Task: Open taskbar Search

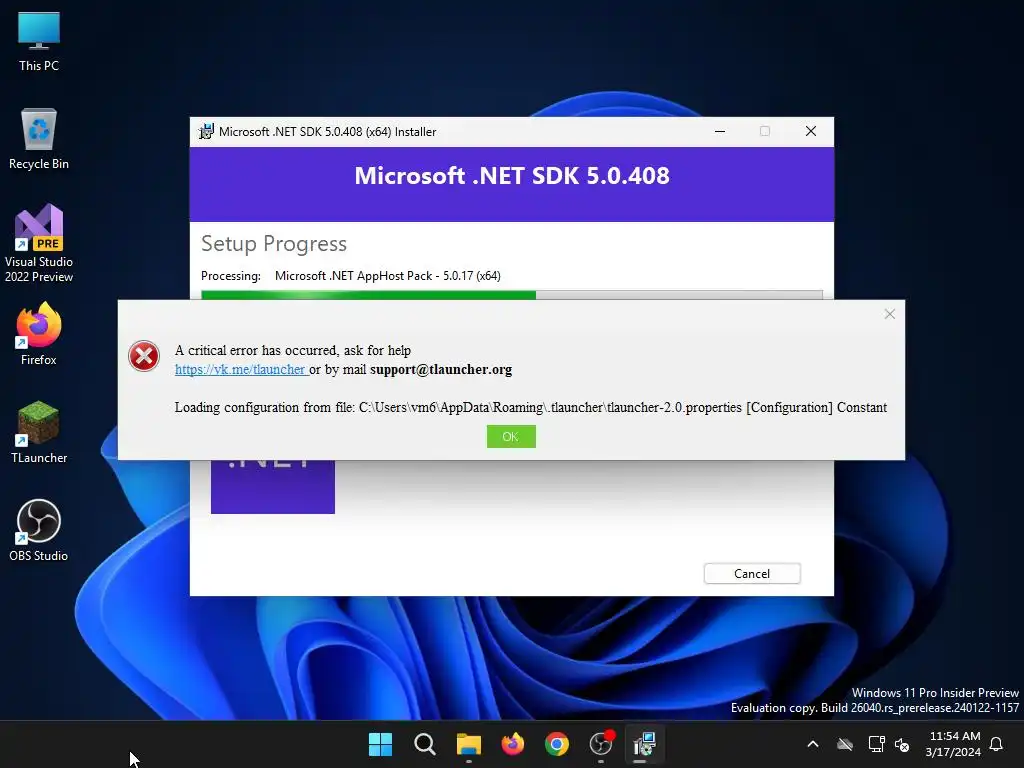Action: coord(424,744)
